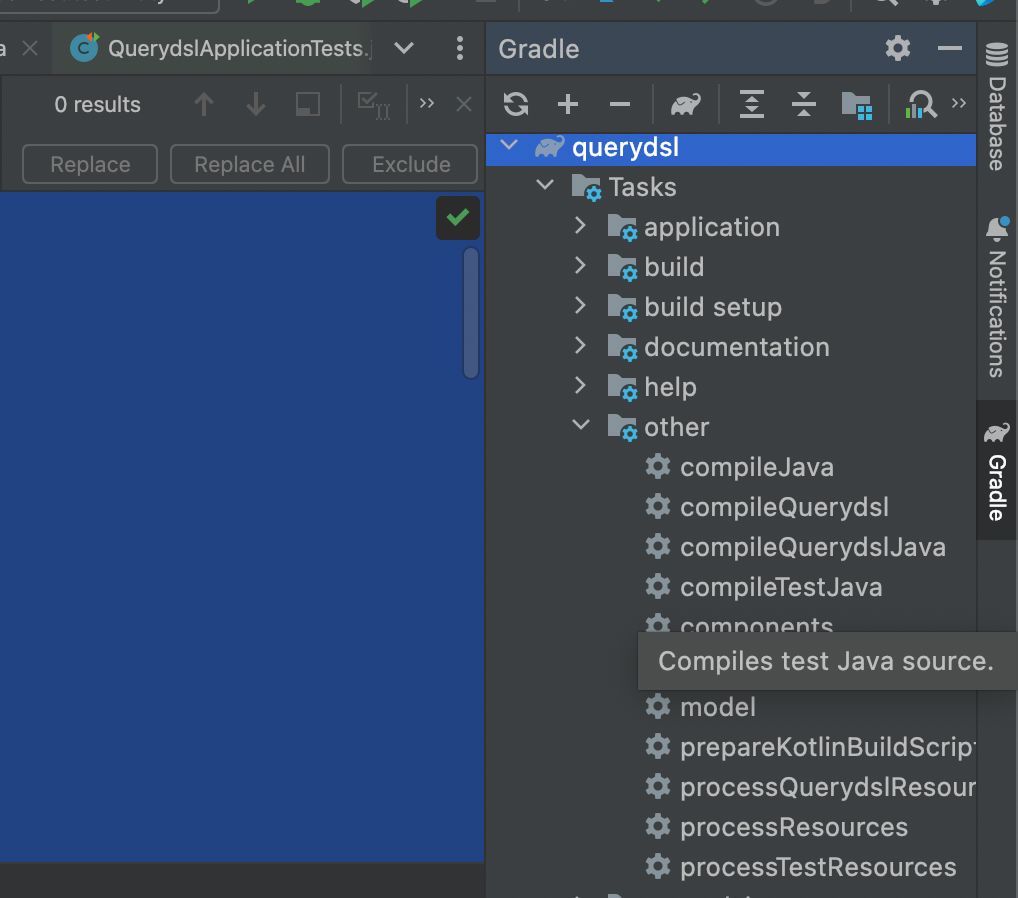Open the Notifications side tab
Image resolution: width=1018 pixels, height=898 pixels.
click(997, 298)
